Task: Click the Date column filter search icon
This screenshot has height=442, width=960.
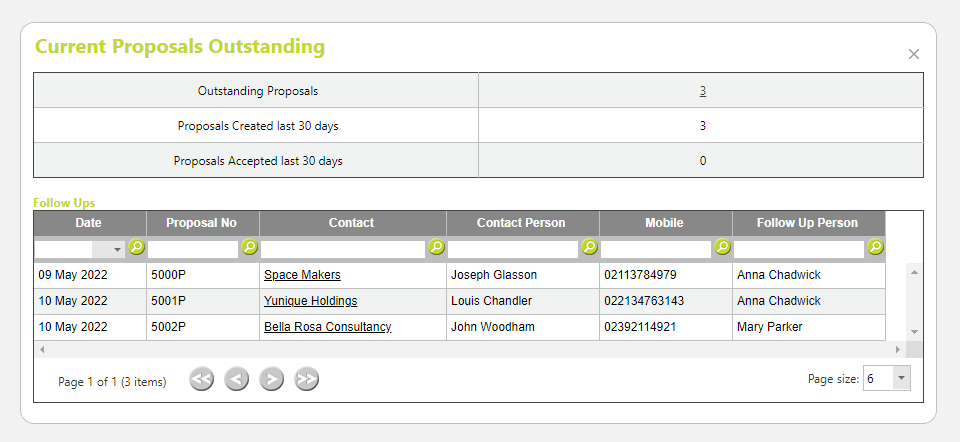Action: tap(137, 247)
